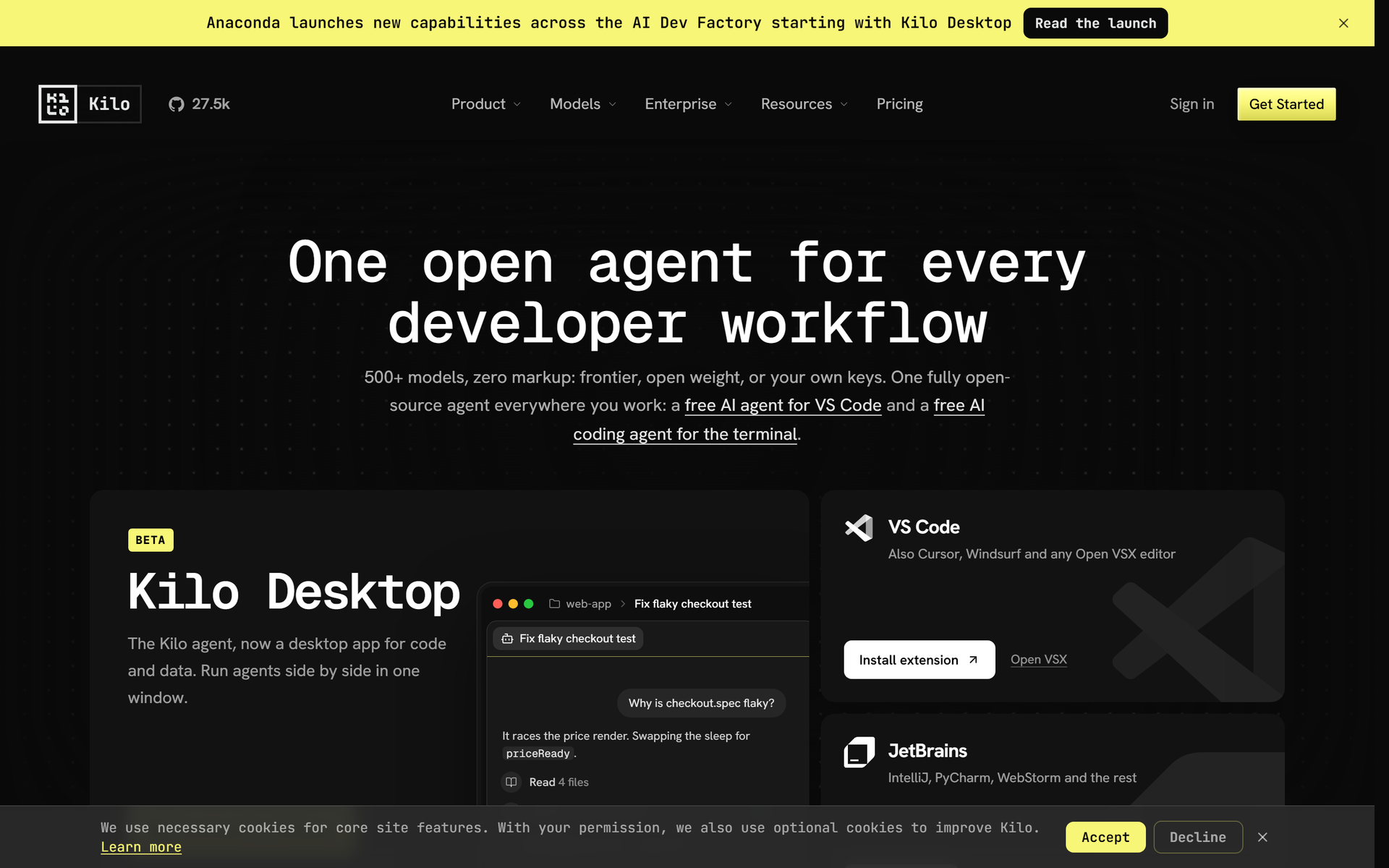Open the Open VSX link
Screen dimensions: 1389x868
click(1038, 660)
